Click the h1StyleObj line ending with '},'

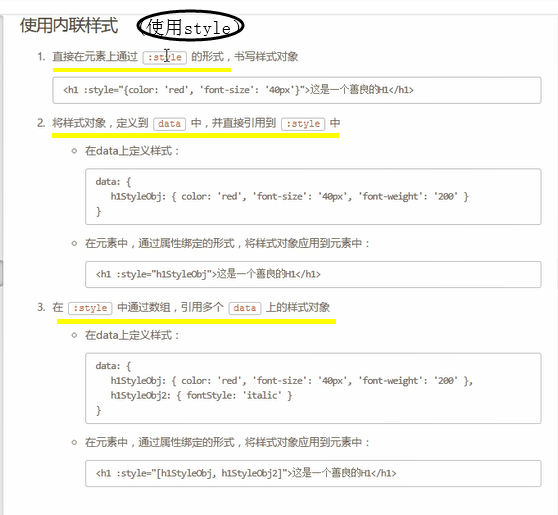[x=292, y=381]
